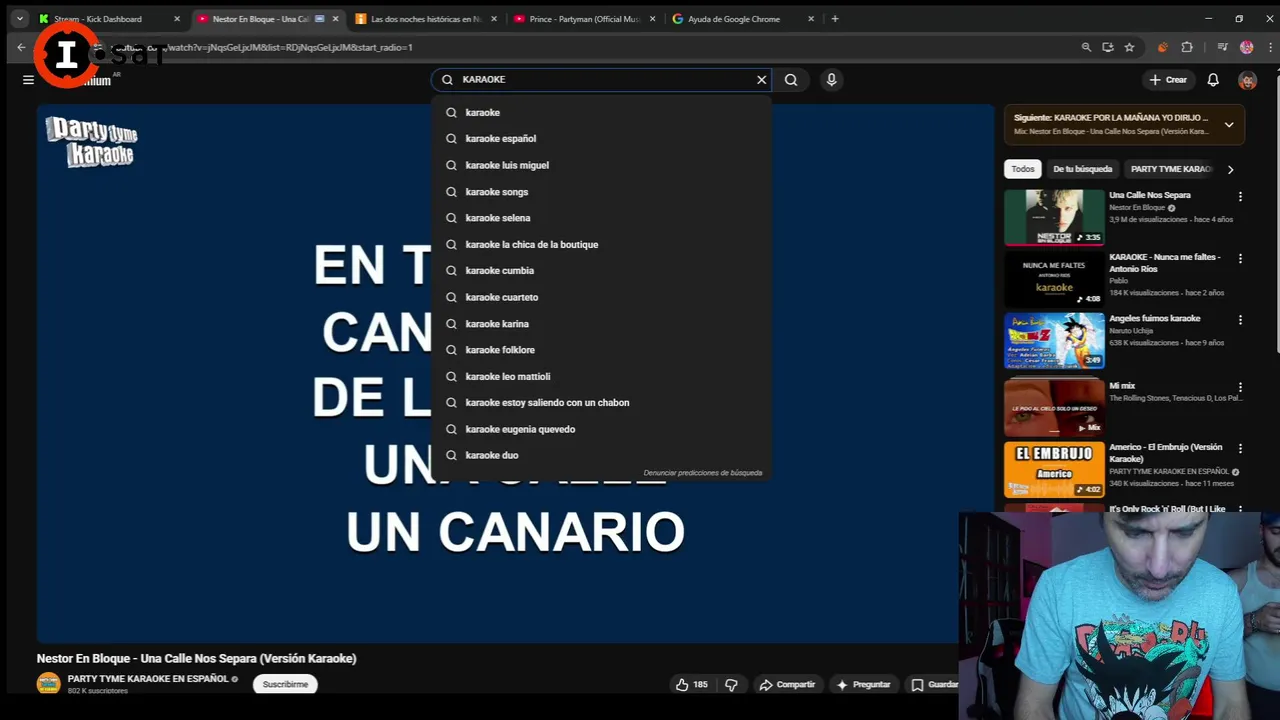Select the Todos filter chip
The image size is (1280, 720).
[x=1023, y=169]
